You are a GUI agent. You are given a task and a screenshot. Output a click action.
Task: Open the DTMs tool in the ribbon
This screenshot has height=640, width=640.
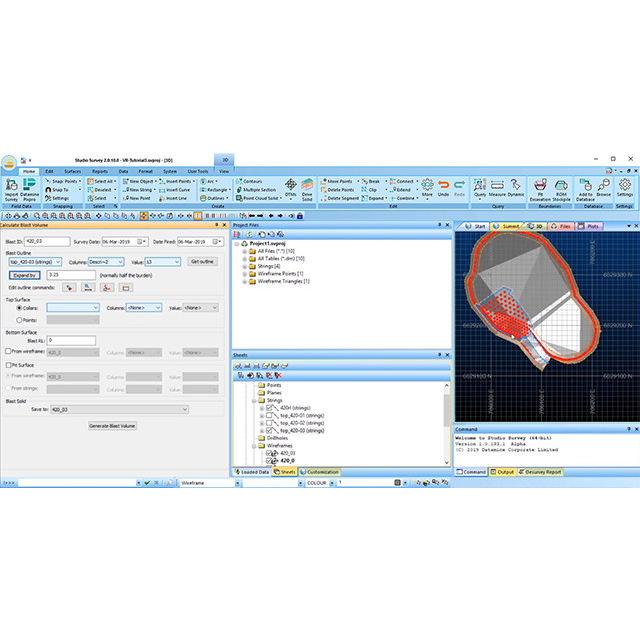(290, 187)
